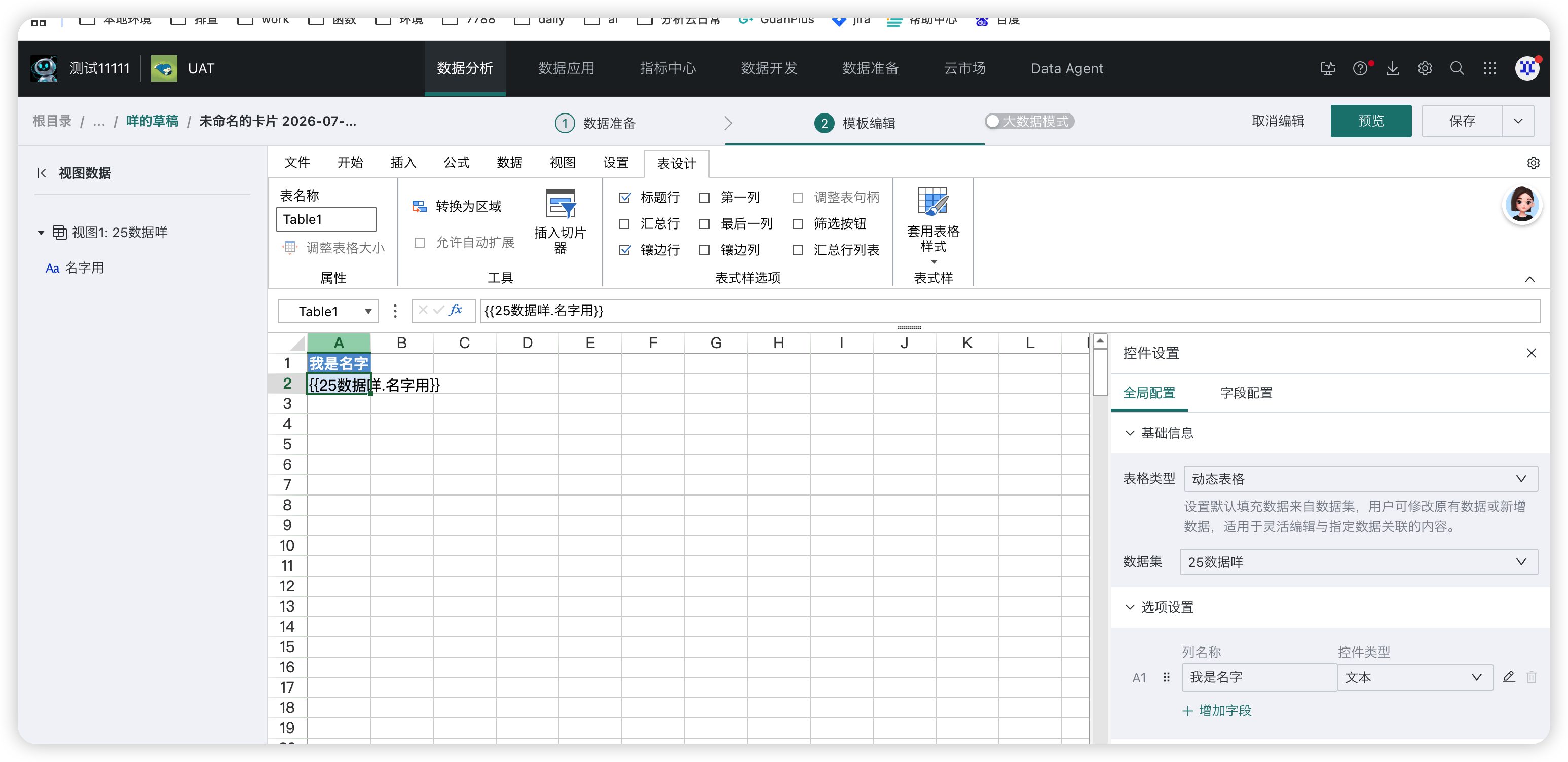Screen dimensions: 1568x762
Task: Enable the 汇总行 checkbox
Action: click(624, 223)
